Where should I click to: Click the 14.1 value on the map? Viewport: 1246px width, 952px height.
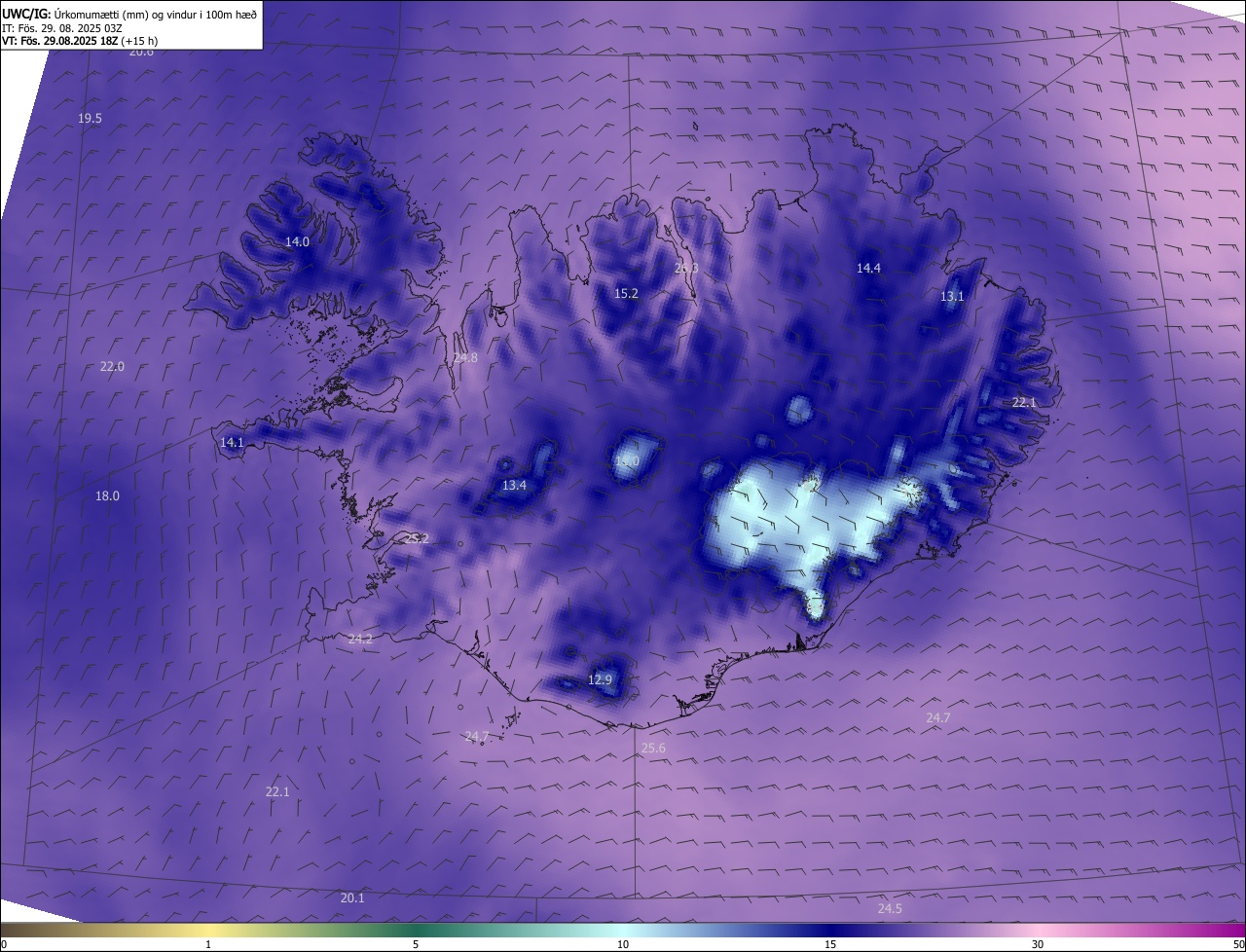coord(232,442)
